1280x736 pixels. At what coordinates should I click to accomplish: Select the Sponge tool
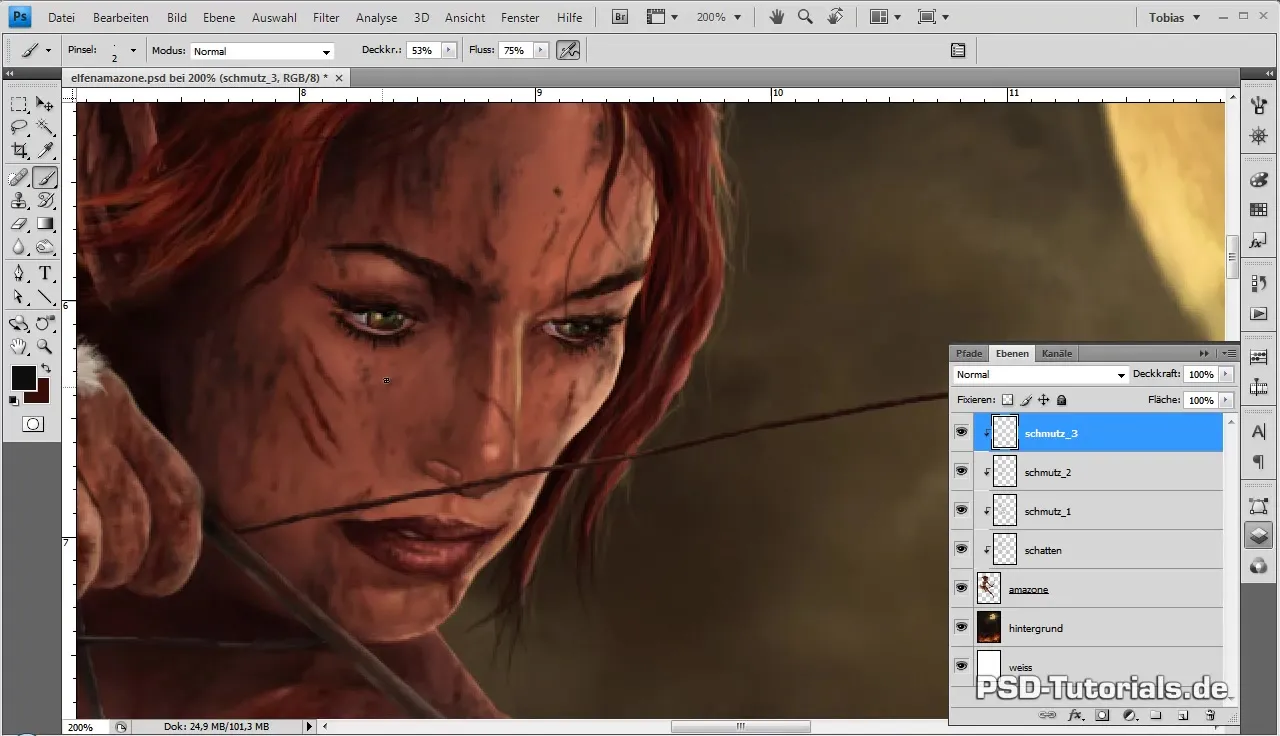pyautogui.click(x=45, y=247)
